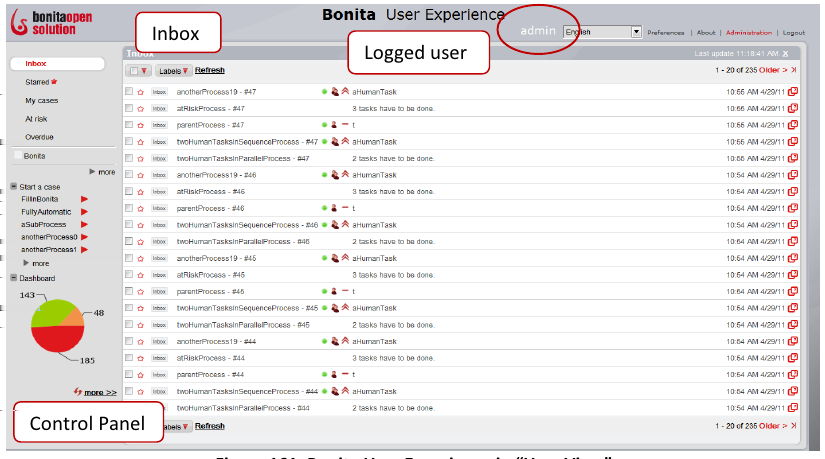This screenshot has height=459, width=825.
Task: Open My cases view
Action: [x=42, y=101]
